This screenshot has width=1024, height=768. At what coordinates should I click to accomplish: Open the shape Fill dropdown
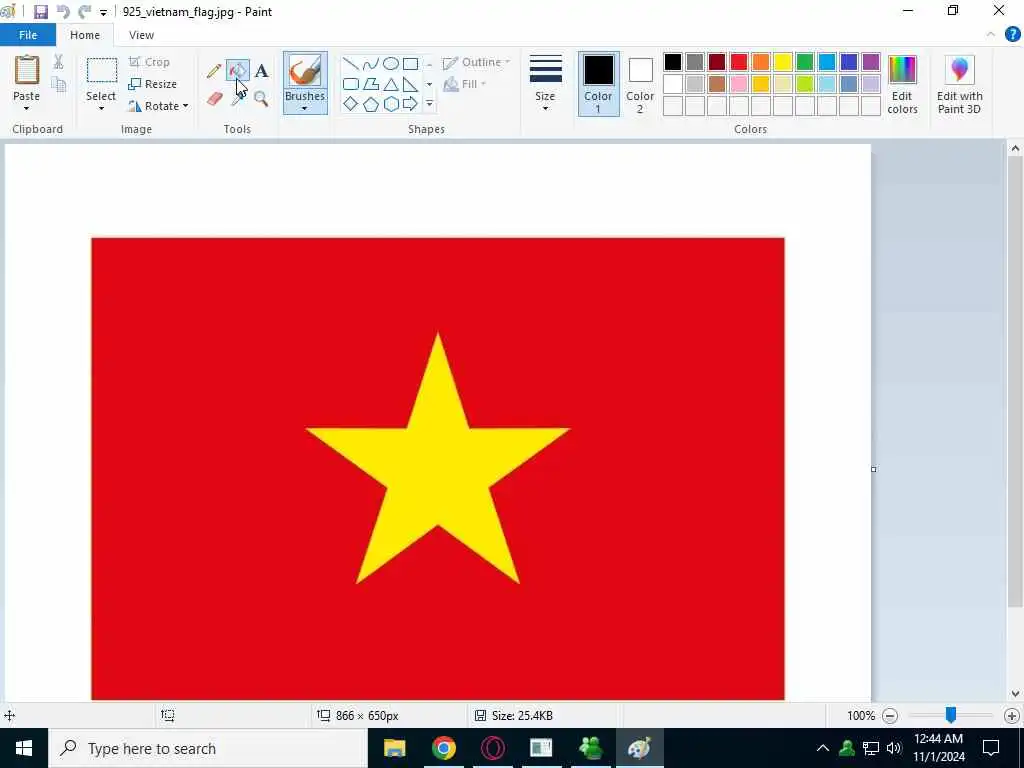pos(465,84)
